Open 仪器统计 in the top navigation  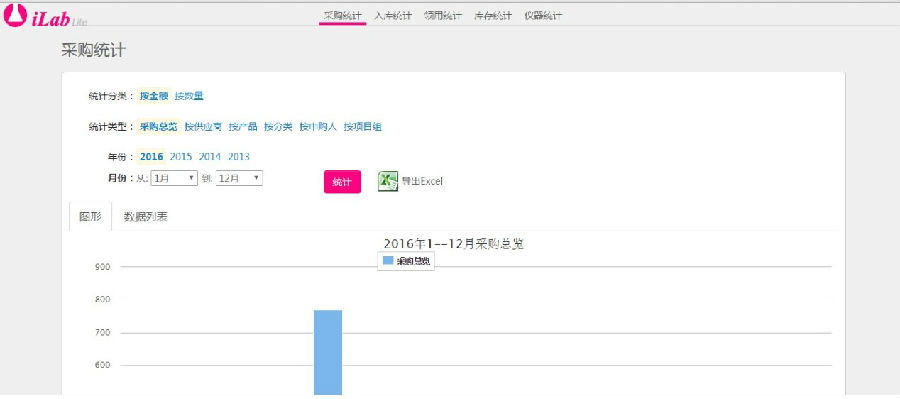pyautogui.click(x=543, y=16)
